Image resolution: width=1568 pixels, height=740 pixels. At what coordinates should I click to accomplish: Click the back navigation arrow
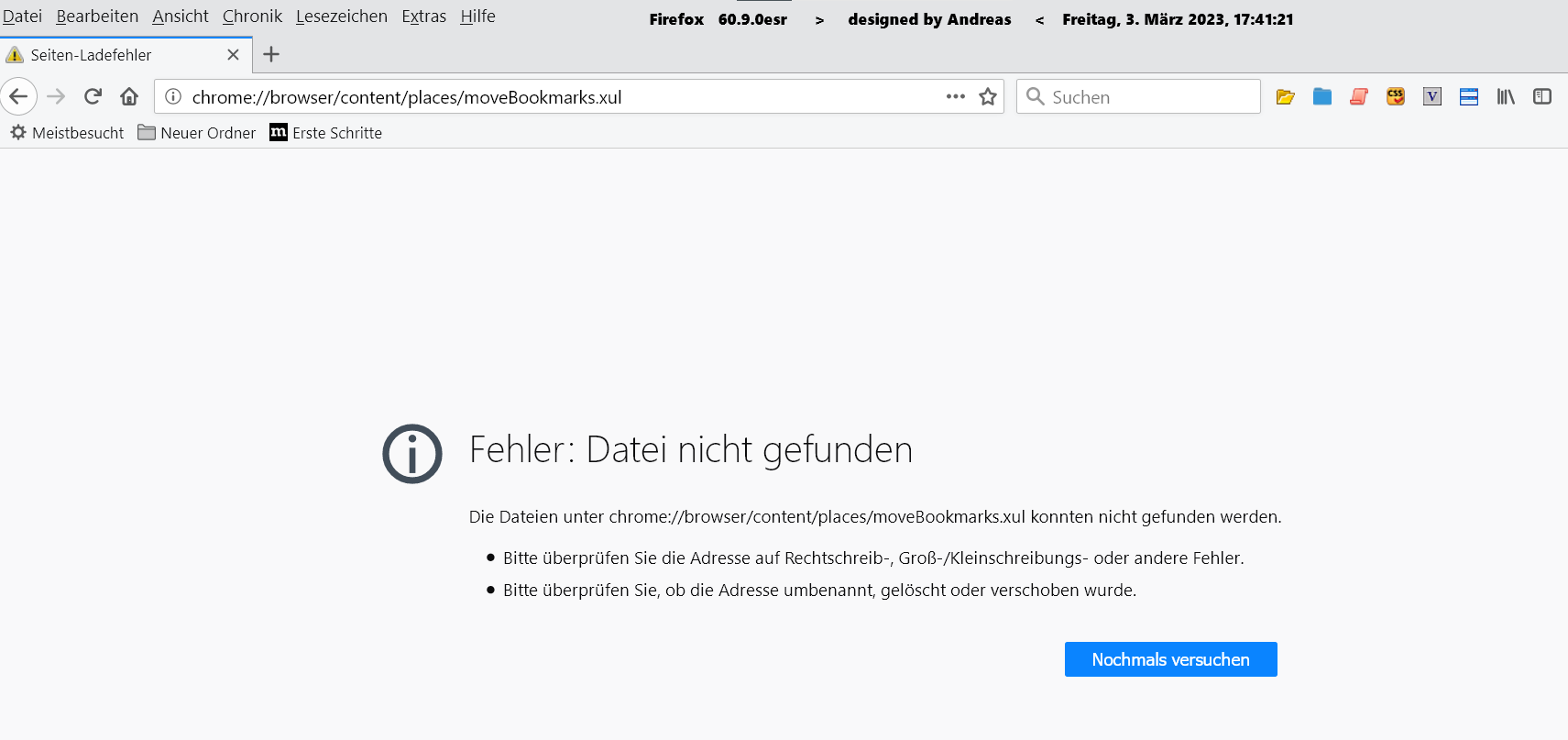tap(18, 96)
